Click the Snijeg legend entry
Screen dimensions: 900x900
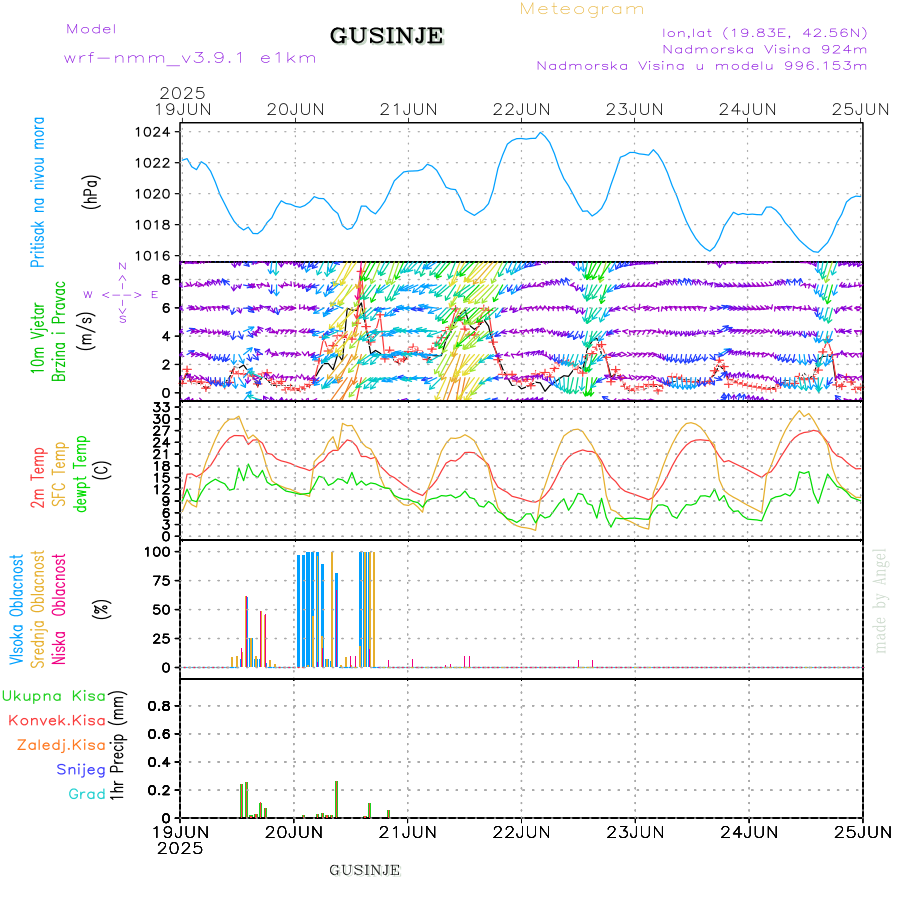81,770
